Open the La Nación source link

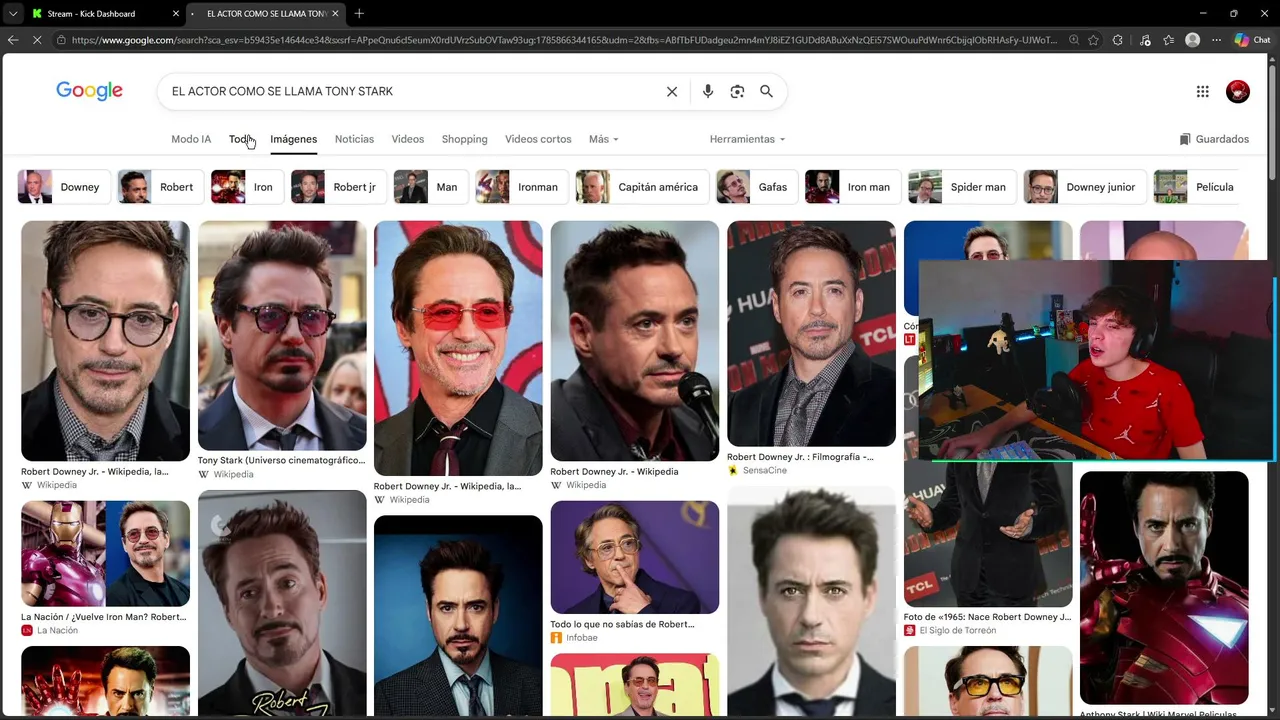coord(57,630)
